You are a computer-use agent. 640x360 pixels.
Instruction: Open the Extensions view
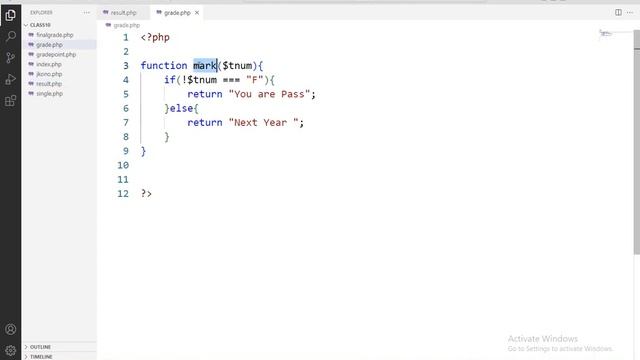point(11,101)
